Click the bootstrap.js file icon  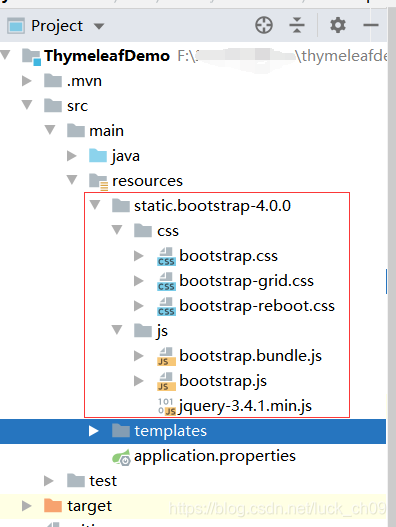tap(166, 381)
